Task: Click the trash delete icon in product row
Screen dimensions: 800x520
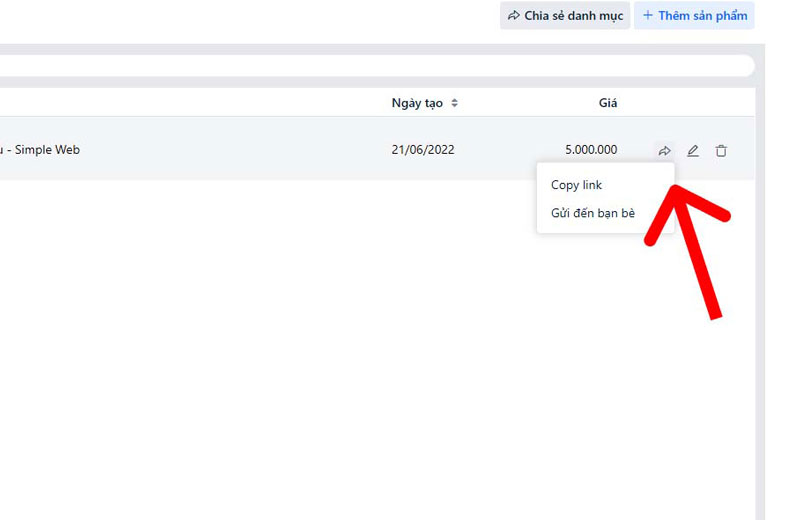Action: click(721, 151)
